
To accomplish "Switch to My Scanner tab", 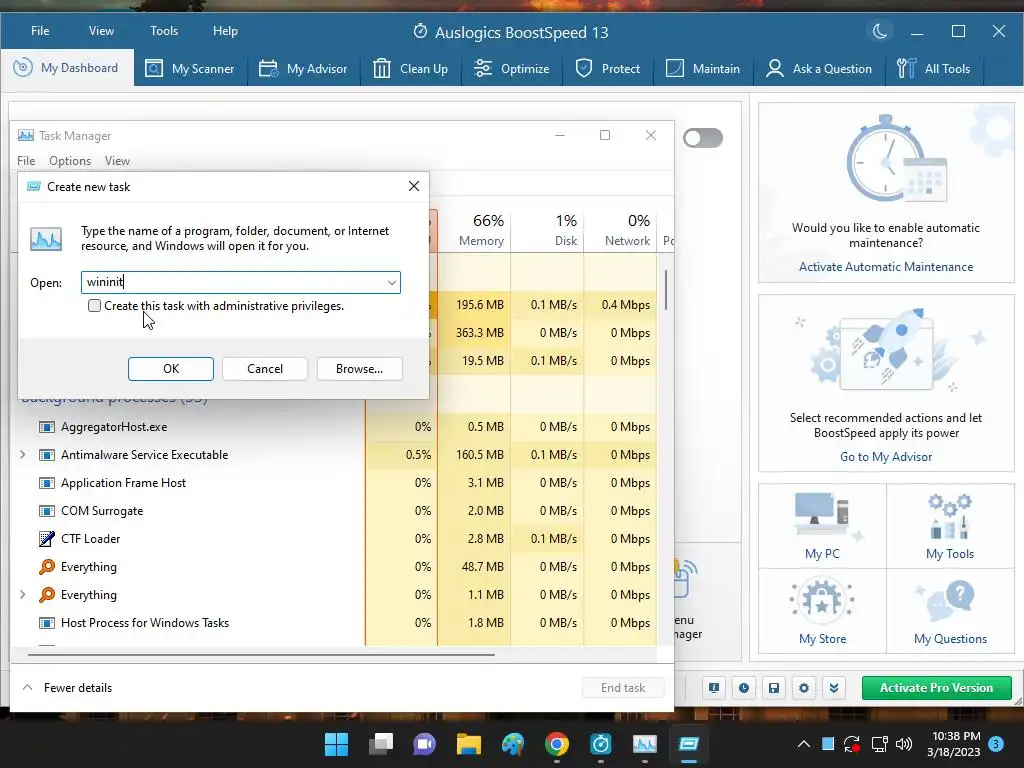I will [x=190, y=69].
